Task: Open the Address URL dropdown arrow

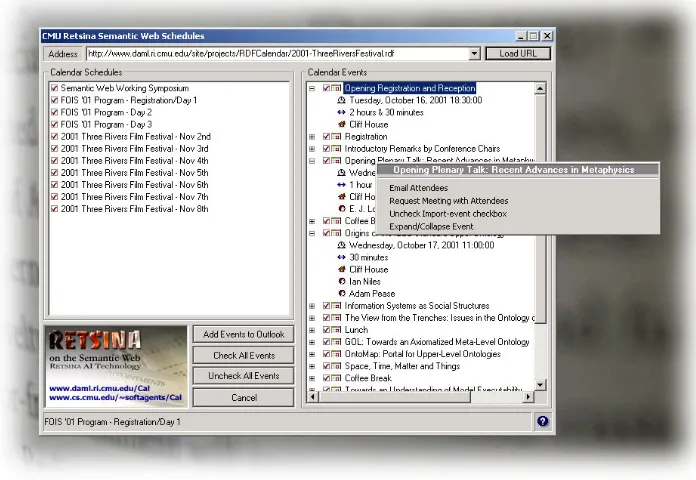Action: coord(474,54)
